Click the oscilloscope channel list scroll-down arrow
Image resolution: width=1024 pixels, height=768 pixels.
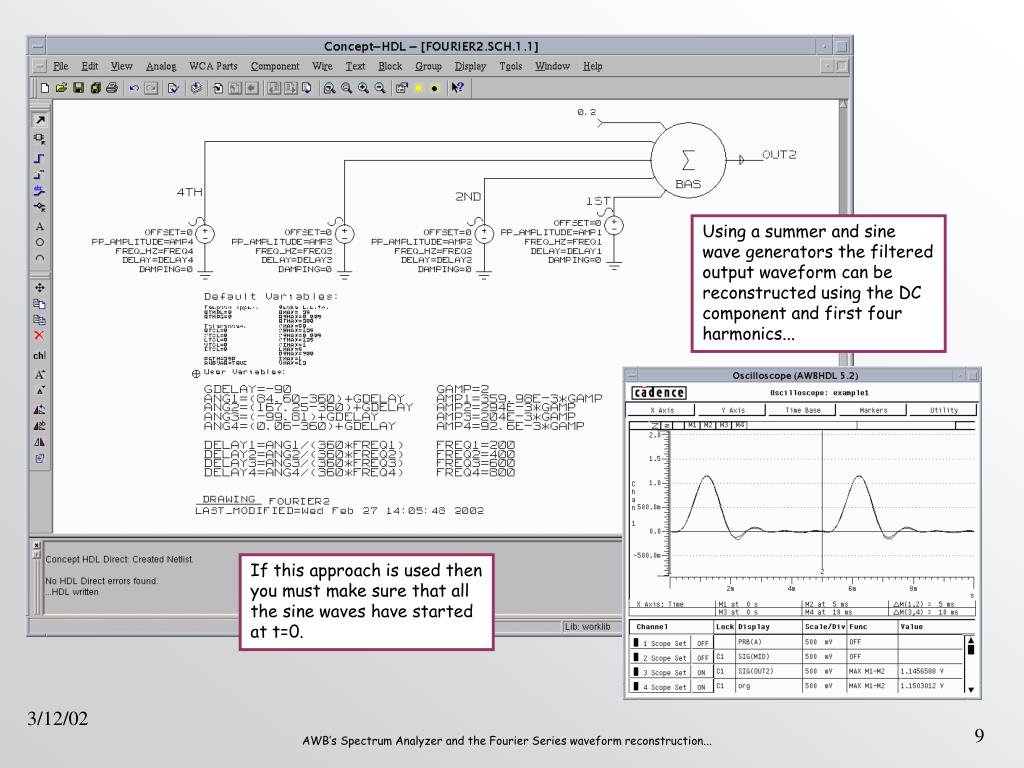click(970, 689)
